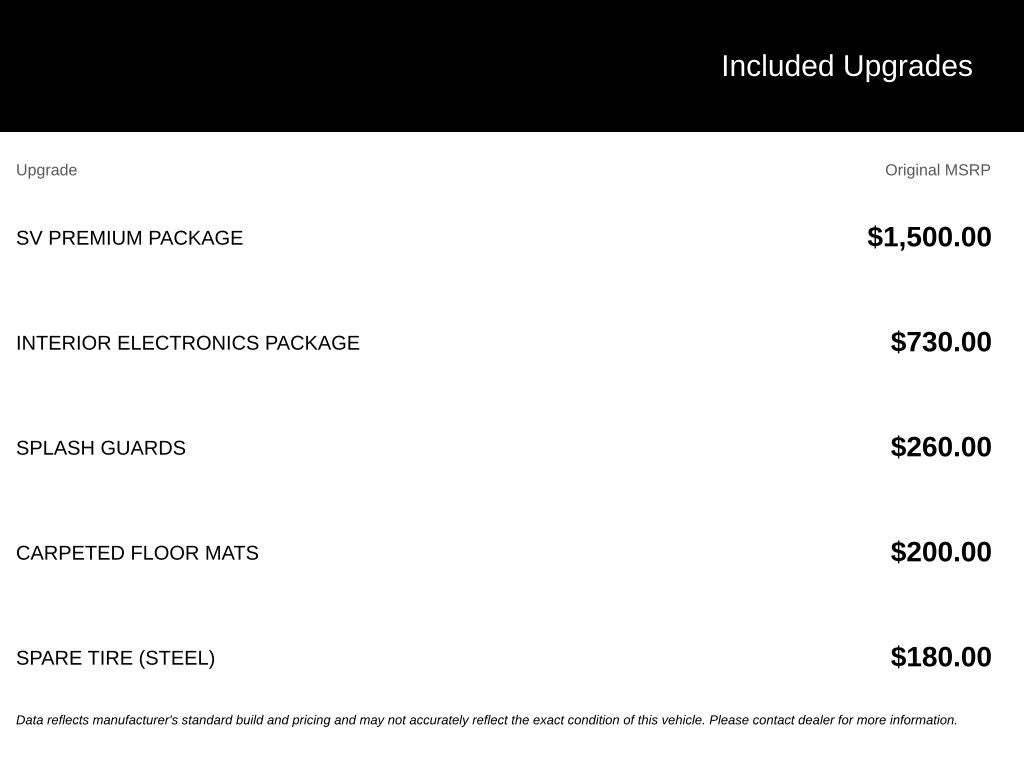1024x768 pixels.
Task: Click the Included Upgrades header title
Action: click(x=846, y=67)
